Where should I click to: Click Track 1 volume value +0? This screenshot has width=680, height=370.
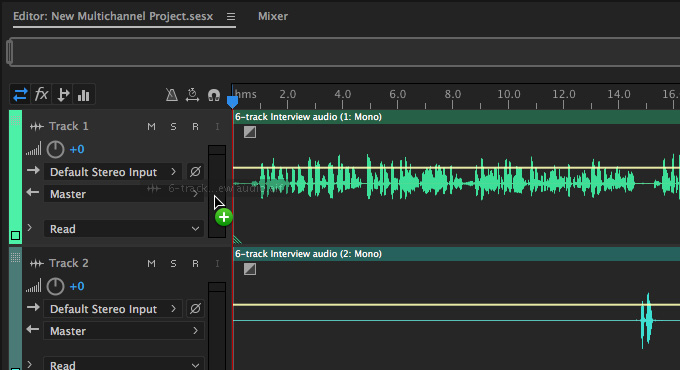pos(77,149)
